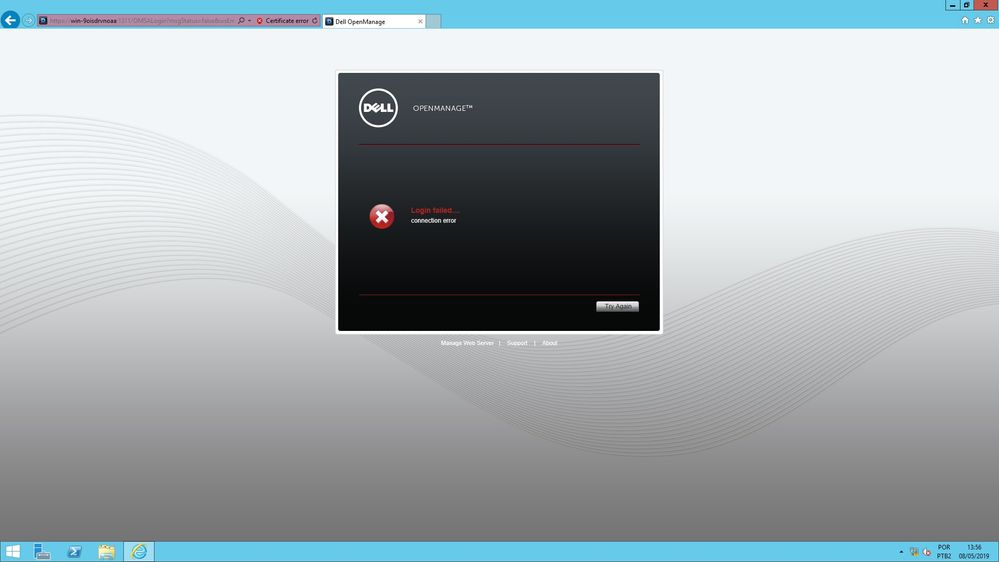
Task: Open the Windows Start menu
Action: (x=13, y=551)
